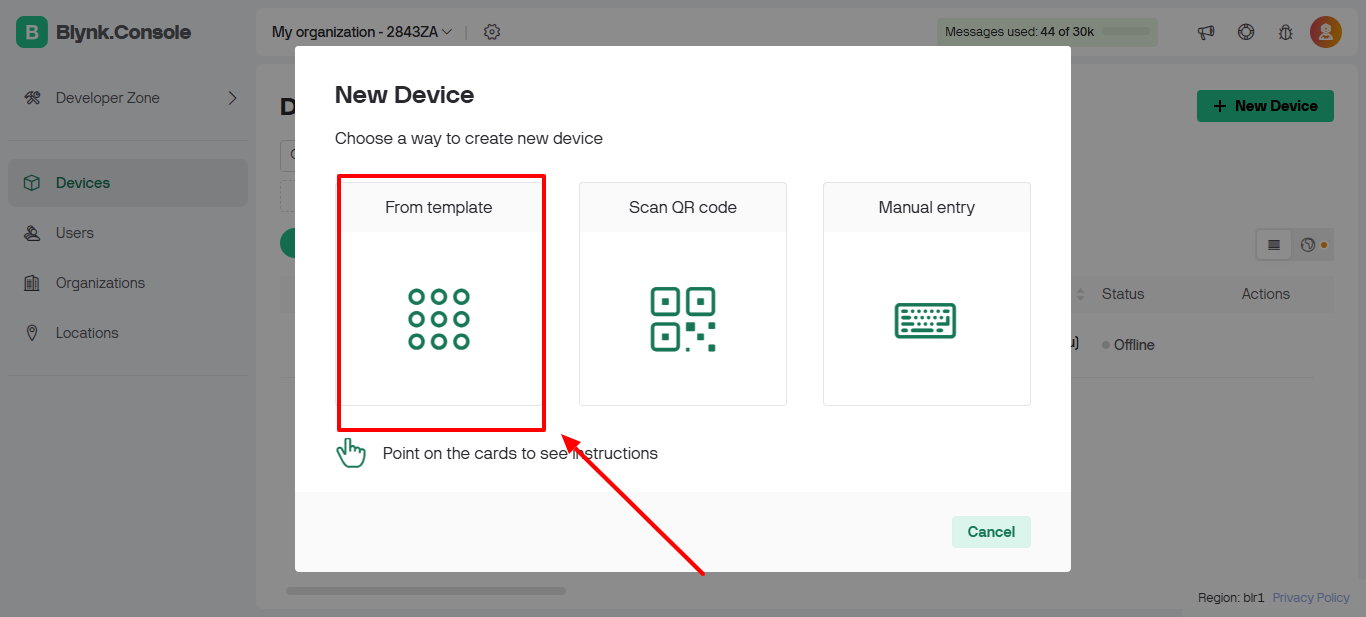Cancel the New Device dialog
1366x617 pixels.
pos(991,532)
